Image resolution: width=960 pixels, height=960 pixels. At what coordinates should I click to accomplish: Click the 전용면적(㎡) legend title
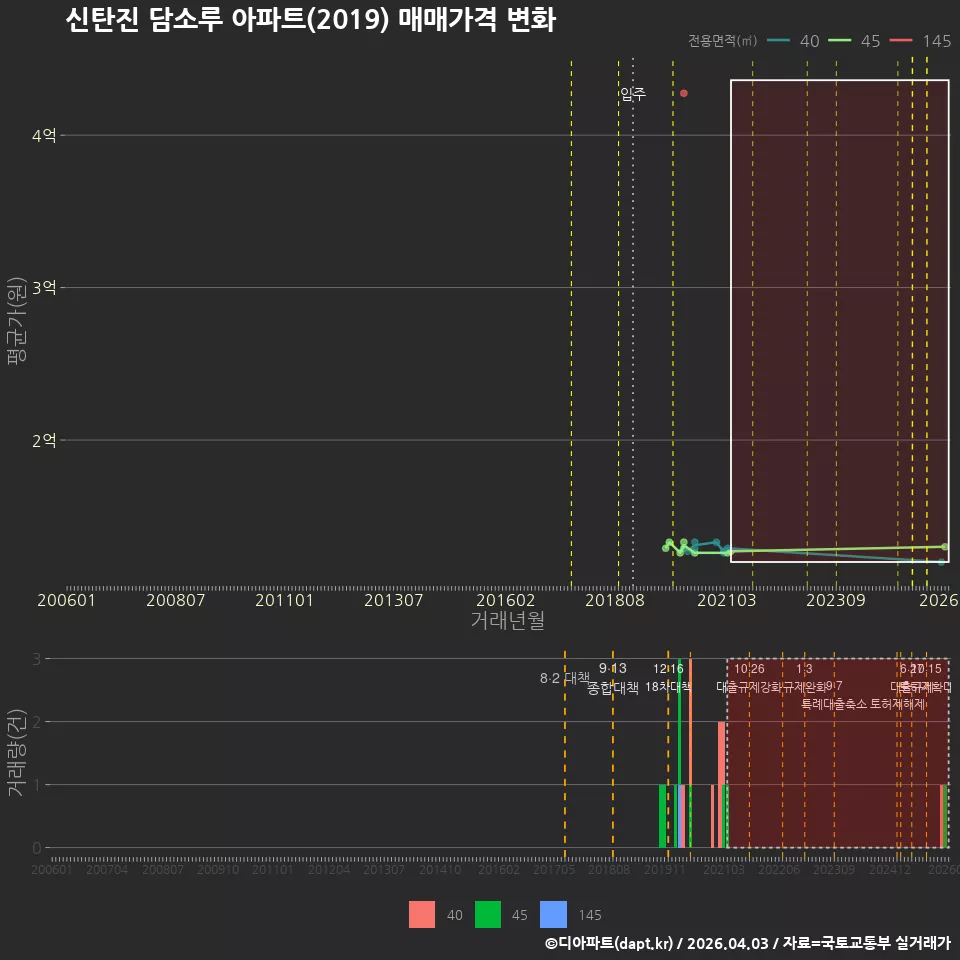coord(722,41)
